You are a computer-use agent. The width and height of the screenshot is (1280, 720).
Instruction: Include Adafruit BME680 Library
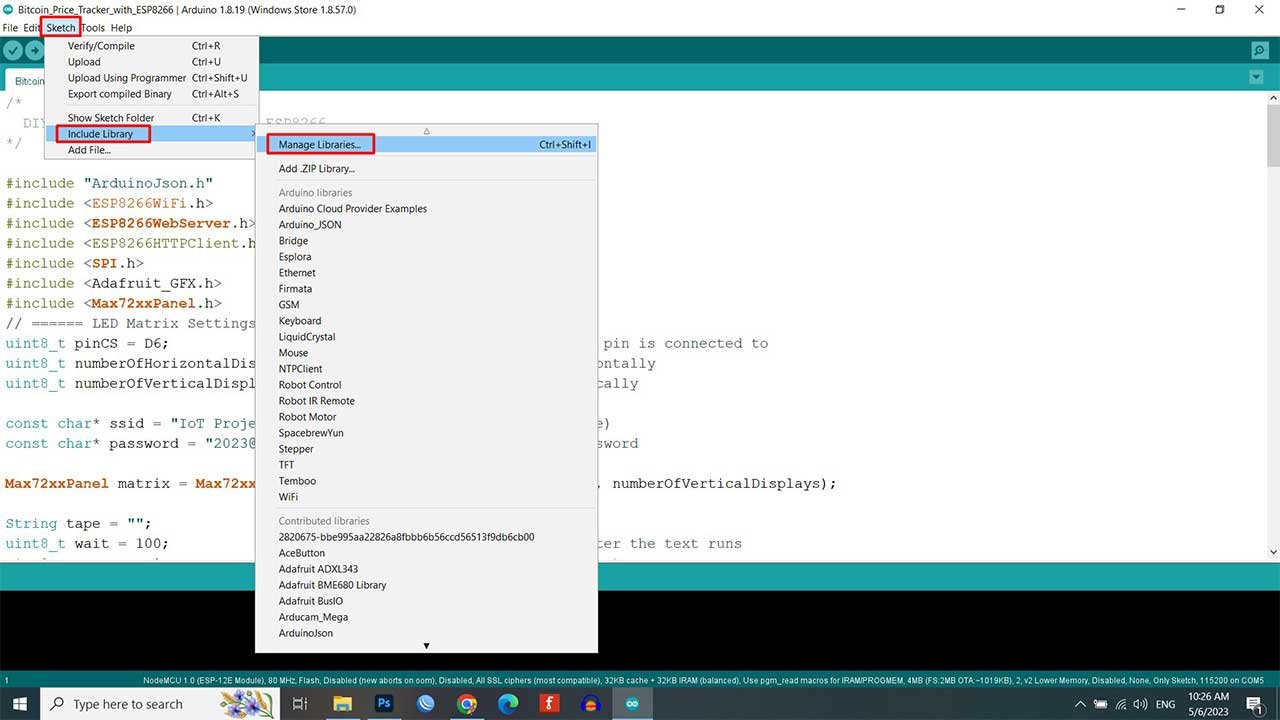pyautogui.click(x=428, y=585)
